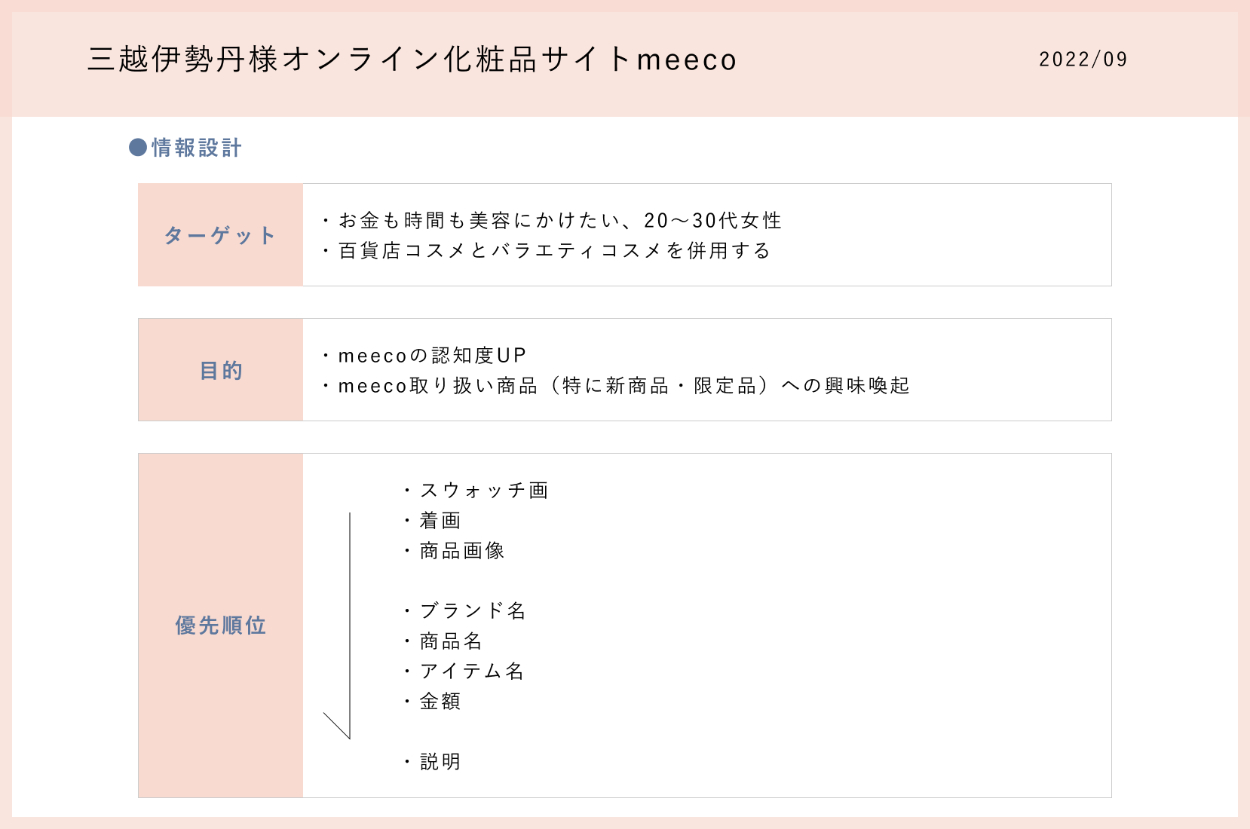Select the スウォッチ画 list item
Screen dimensions: 1250x829
[476, 491]
